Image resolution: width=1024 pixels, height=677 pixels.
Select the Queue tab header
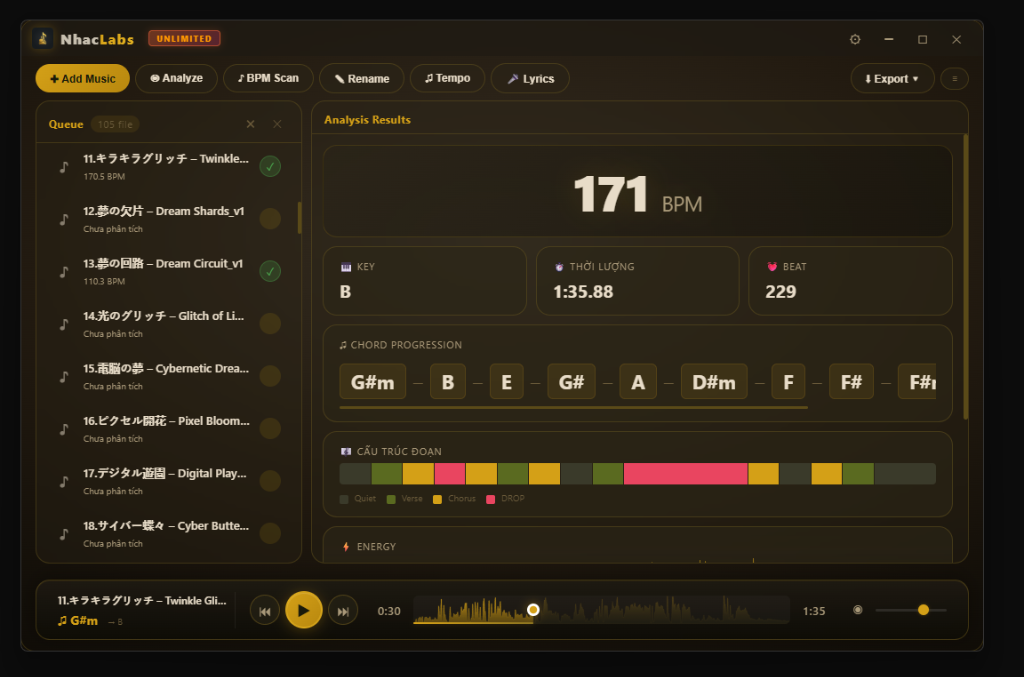click(x=64, y=124)
